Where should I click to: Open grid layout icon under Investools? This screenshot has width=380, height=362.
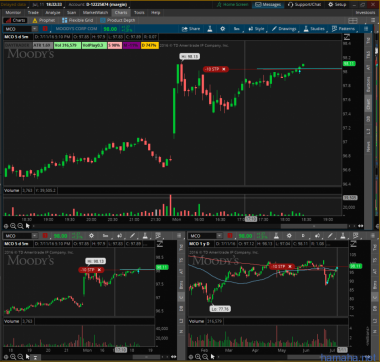(x=353, y=21)
